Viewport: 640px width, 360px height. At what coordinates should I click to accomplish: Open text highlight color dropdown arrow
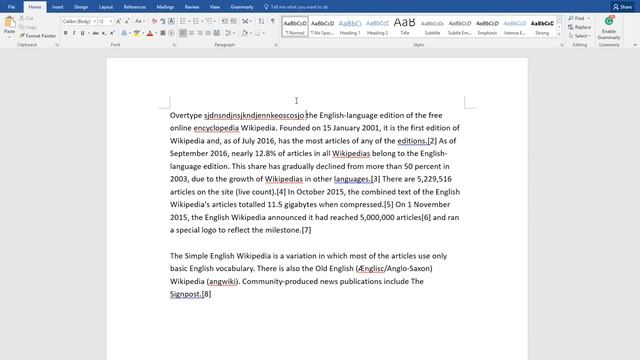point(143,33)
